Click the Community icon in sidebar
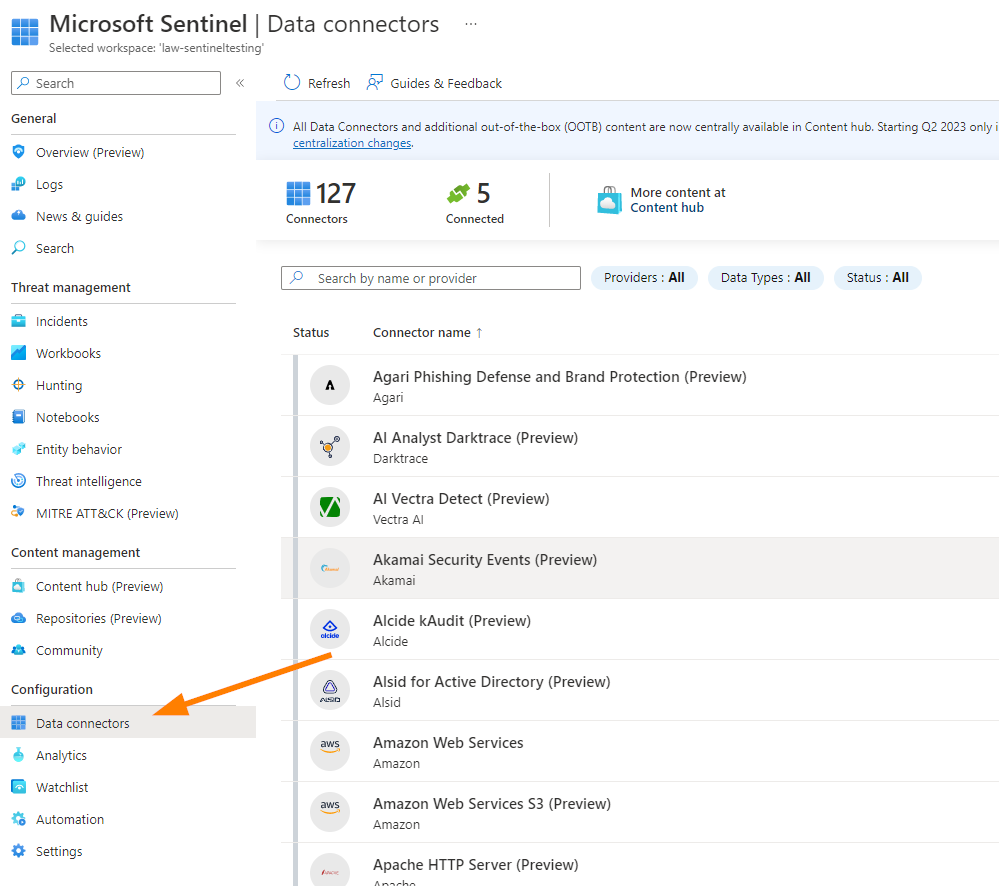 tap(18, 650)
